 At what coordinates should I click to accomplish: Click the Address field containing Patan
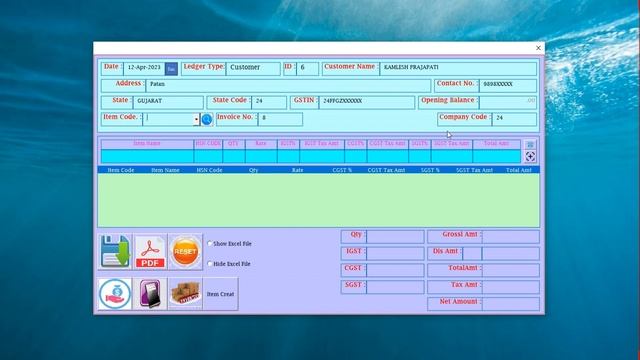[288, 86]
